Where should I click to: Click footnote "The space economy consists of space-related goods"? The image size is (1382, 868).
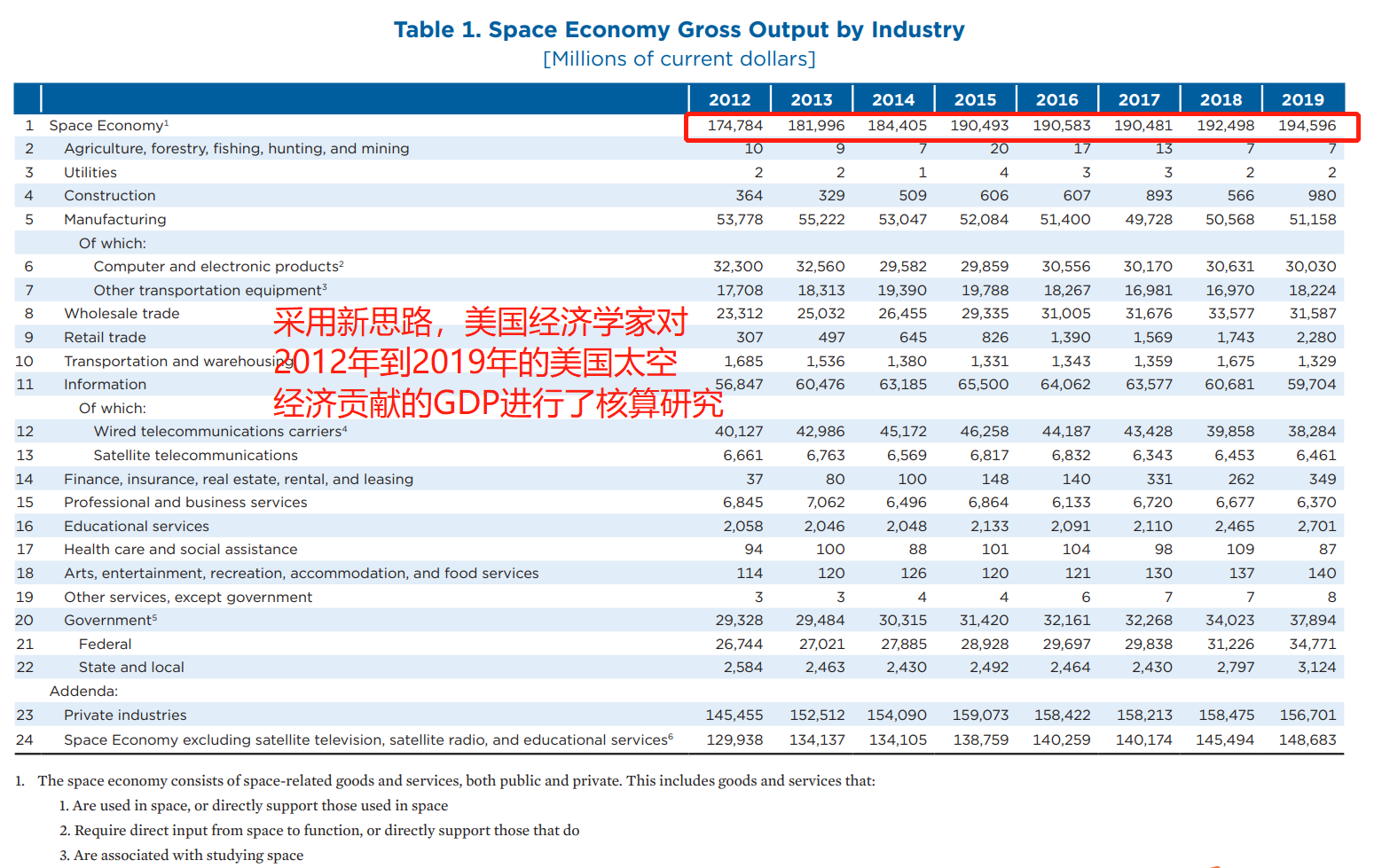point(456,781)
